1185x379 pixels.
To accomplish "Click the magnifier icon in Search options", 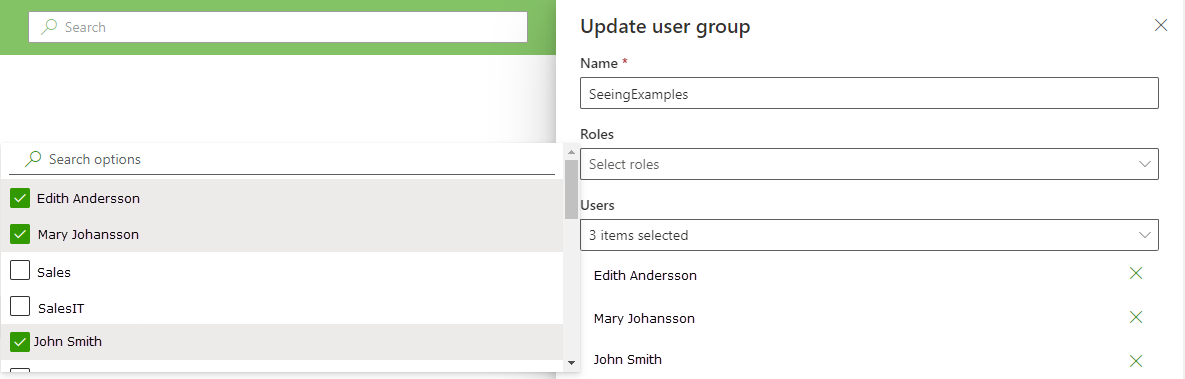I will click(32, 159).
